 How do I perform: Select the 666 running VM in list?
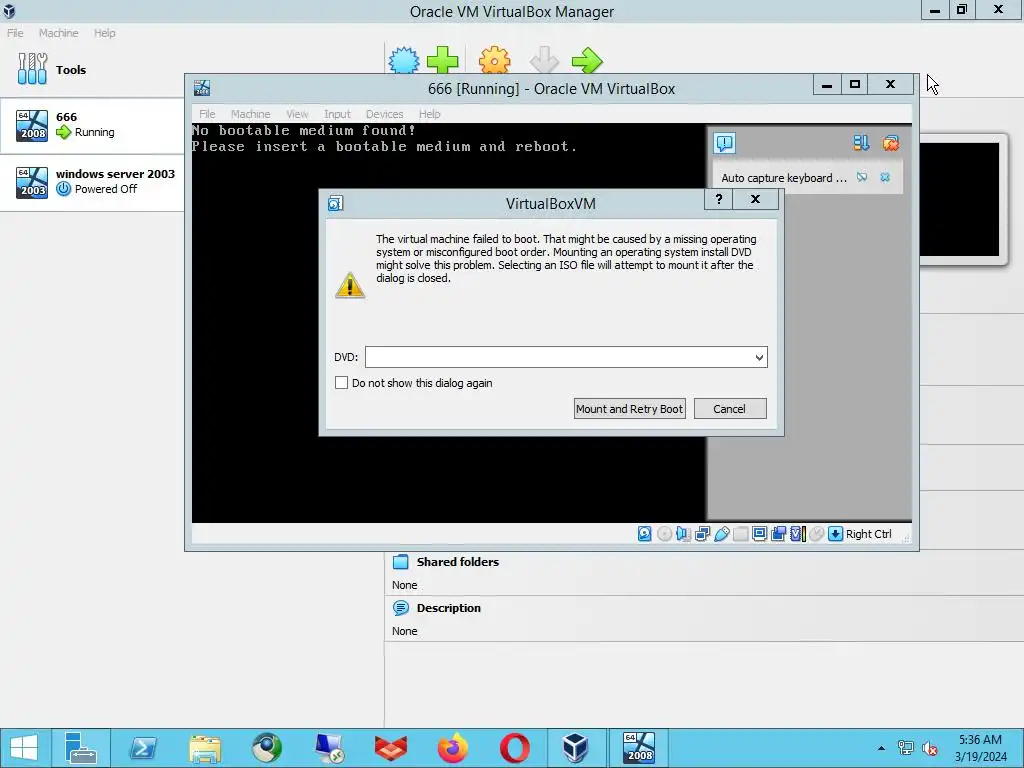(92, 125)
